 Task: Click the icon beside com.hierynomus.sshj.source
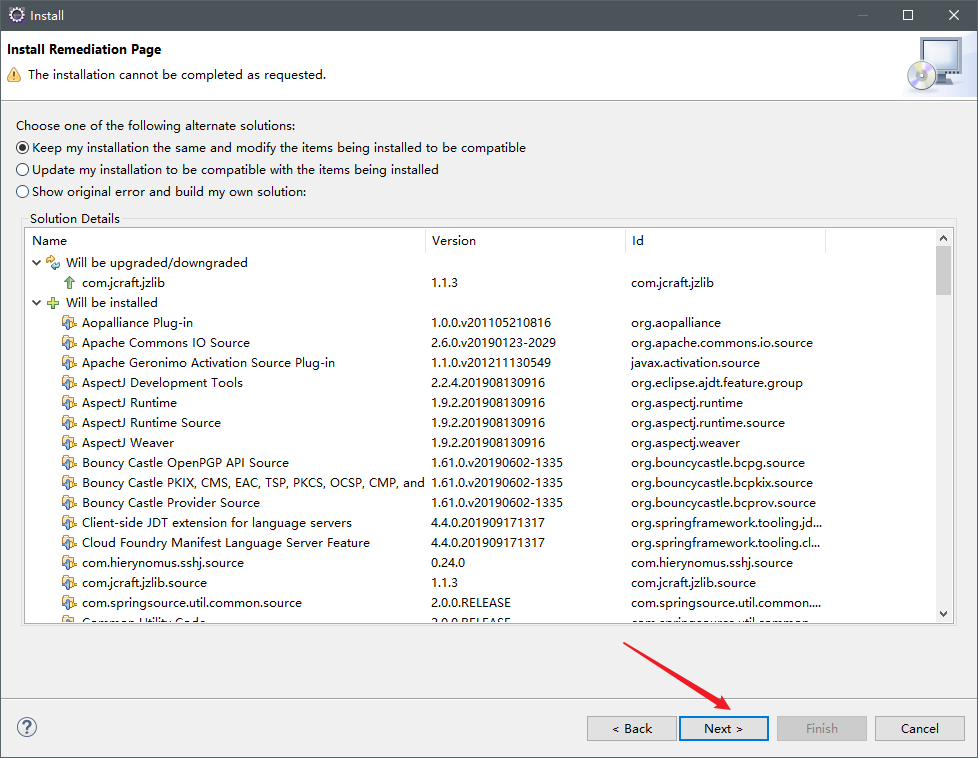click(69, 562)
